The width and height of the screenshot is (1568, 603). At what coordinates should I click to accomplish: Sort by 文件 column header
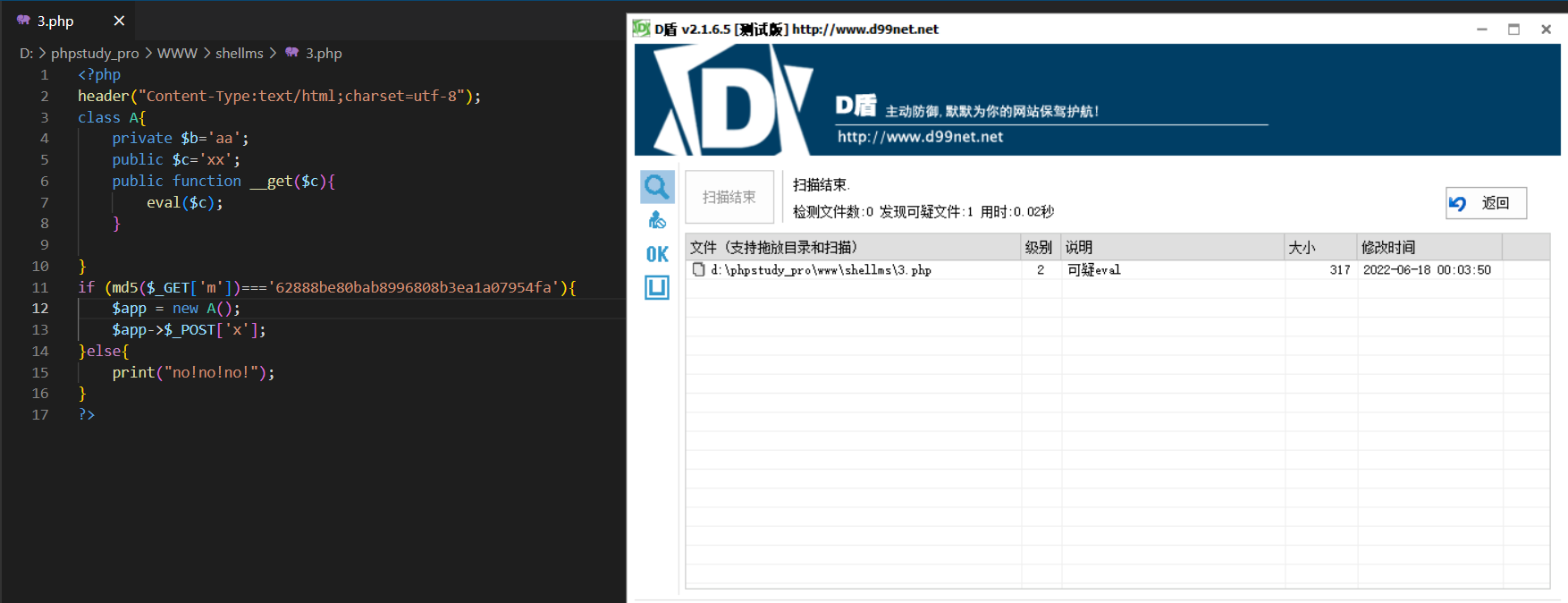click(x=854, y=247)
